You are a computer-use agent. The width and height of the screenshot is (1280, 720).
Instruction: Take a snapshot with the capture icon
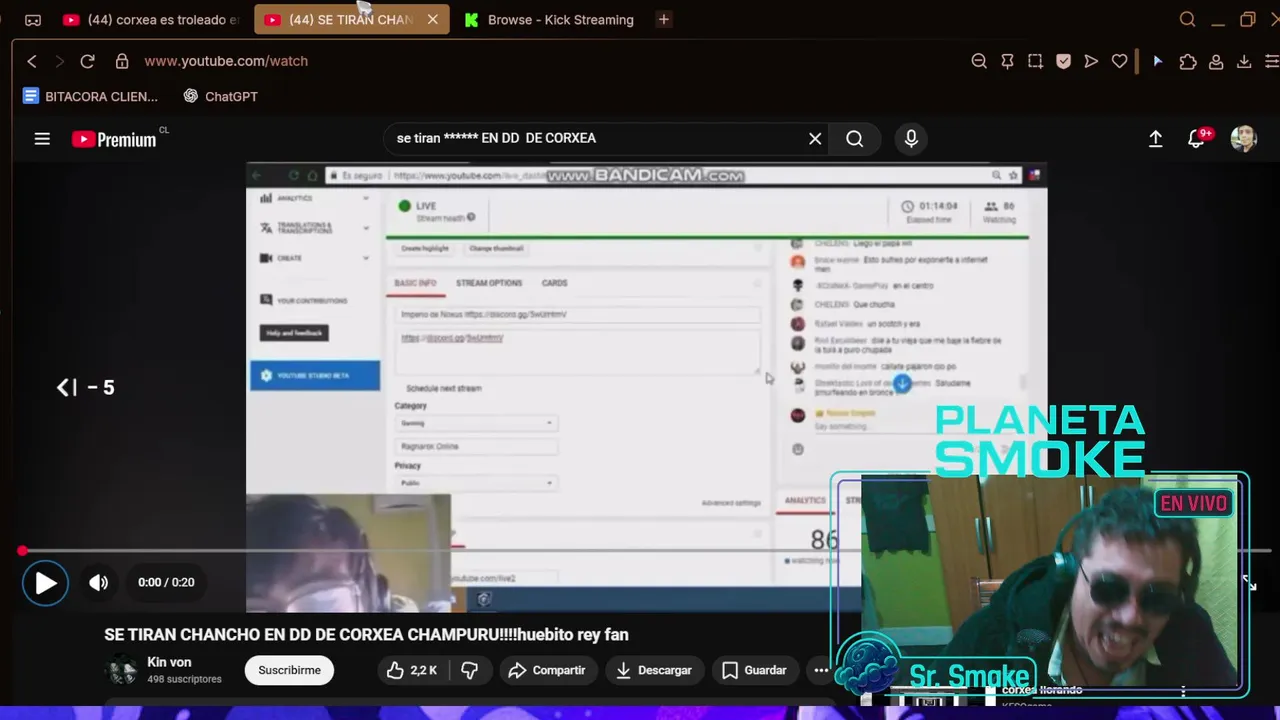(x=1035, y=61)
